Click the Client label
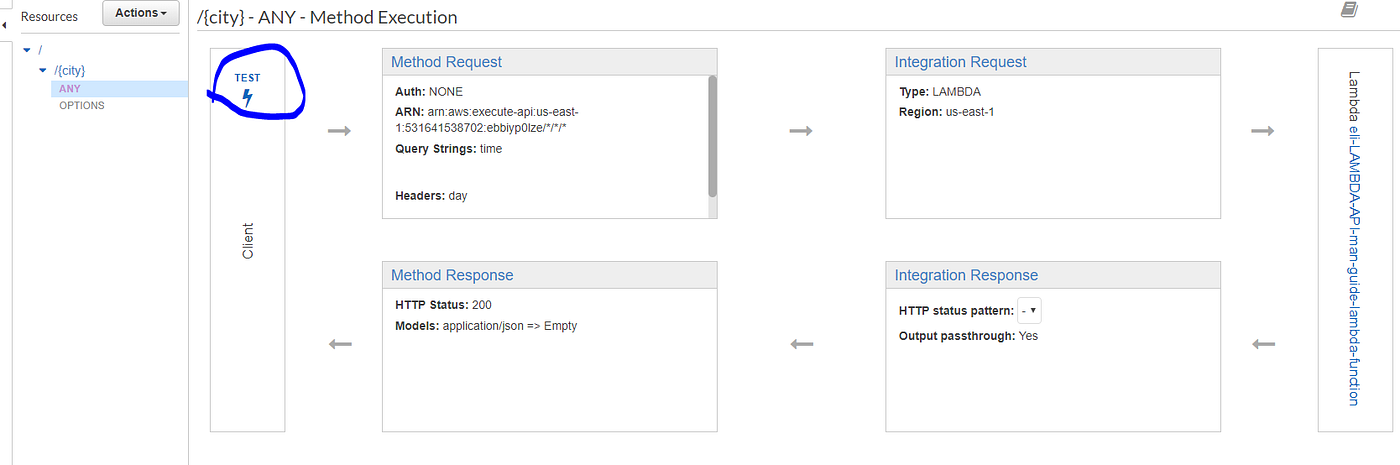 248,241
